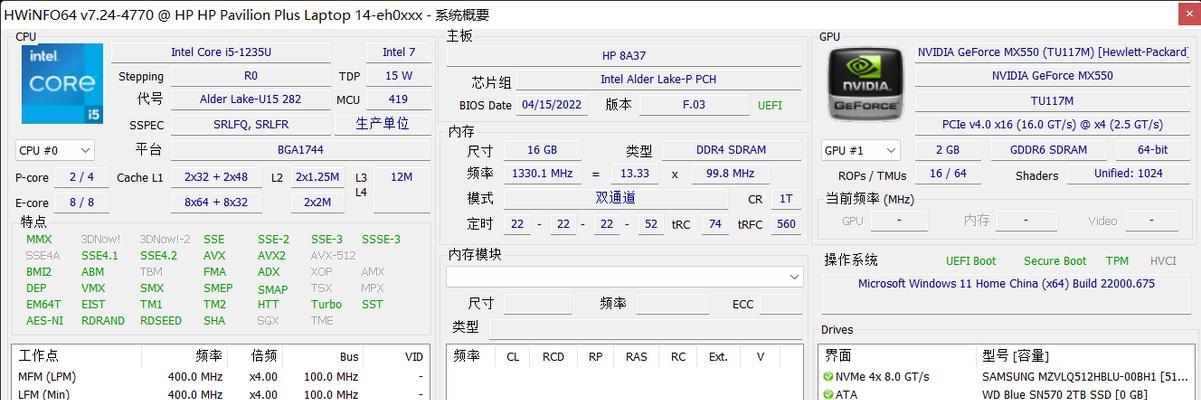Click the GPU chip TU117M field
The width and height of the screenshot is (1201, 400).
(x=1052, y=101)
